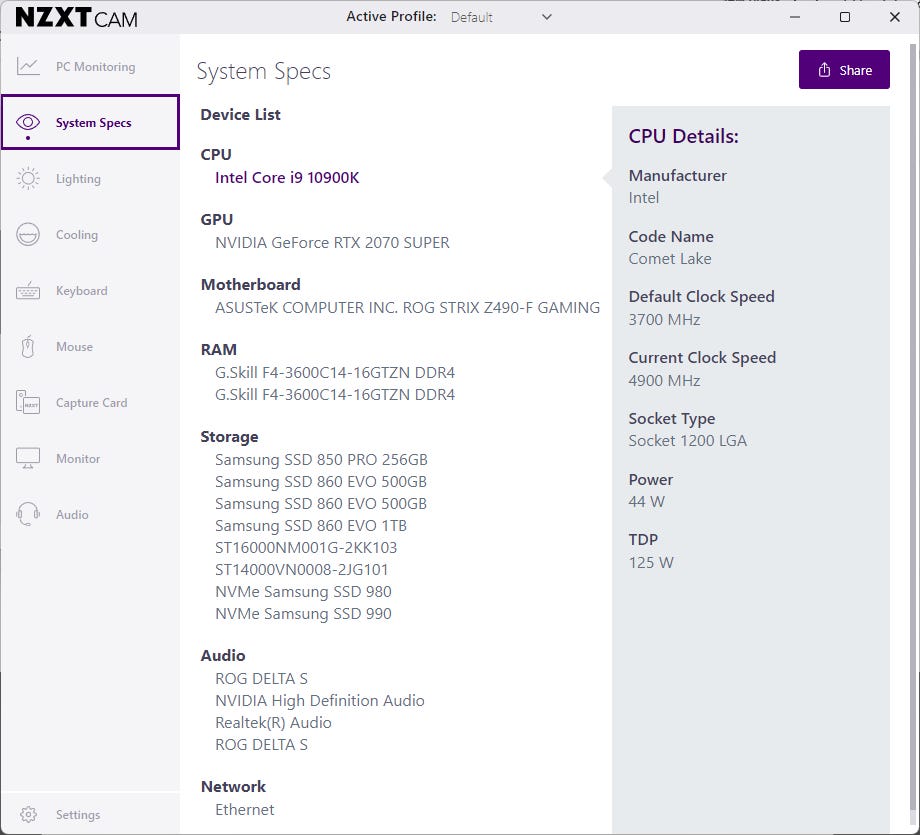920x835 pixels.
Task: Select last ROG DELTA S audio device
Action: coord(261,745)
